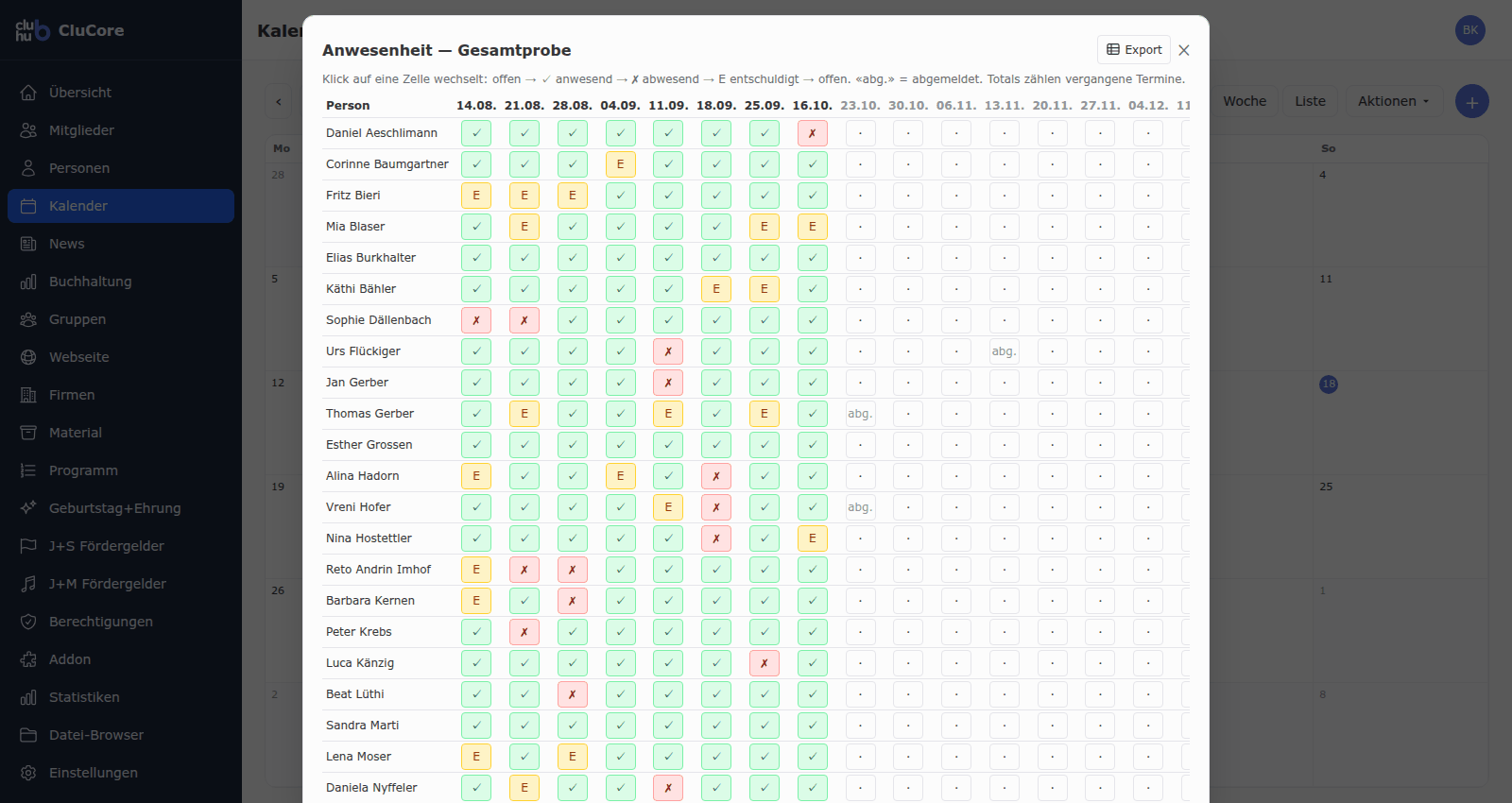This screenshot has height=803, width=1512.
Task: Select Kalender in the sidebar
Action: (x=121, y=206)
